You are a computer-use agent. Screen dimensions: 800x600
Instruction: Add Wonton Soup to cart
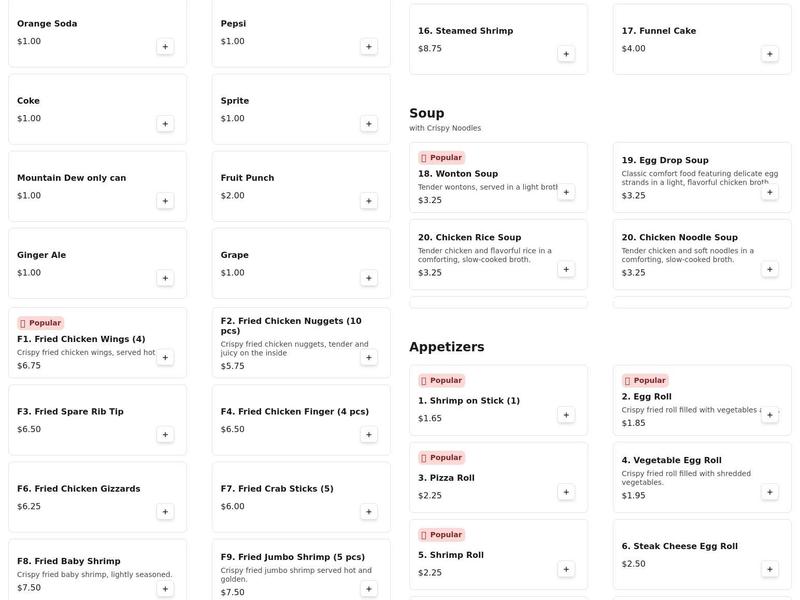[x=566, y=192]
